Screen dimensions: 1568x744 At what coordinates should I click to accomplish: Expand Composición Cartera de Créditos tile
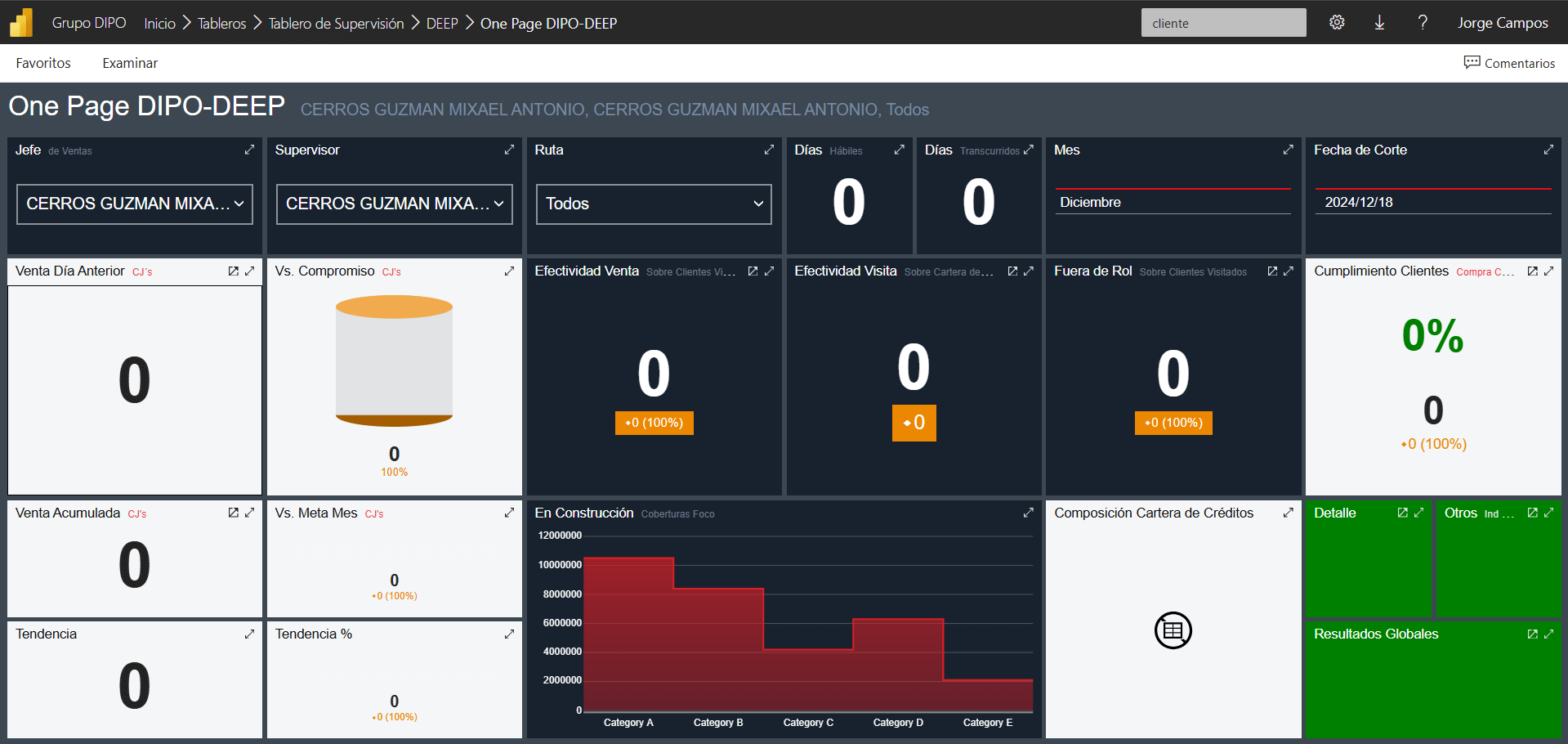click(1289, 513)
